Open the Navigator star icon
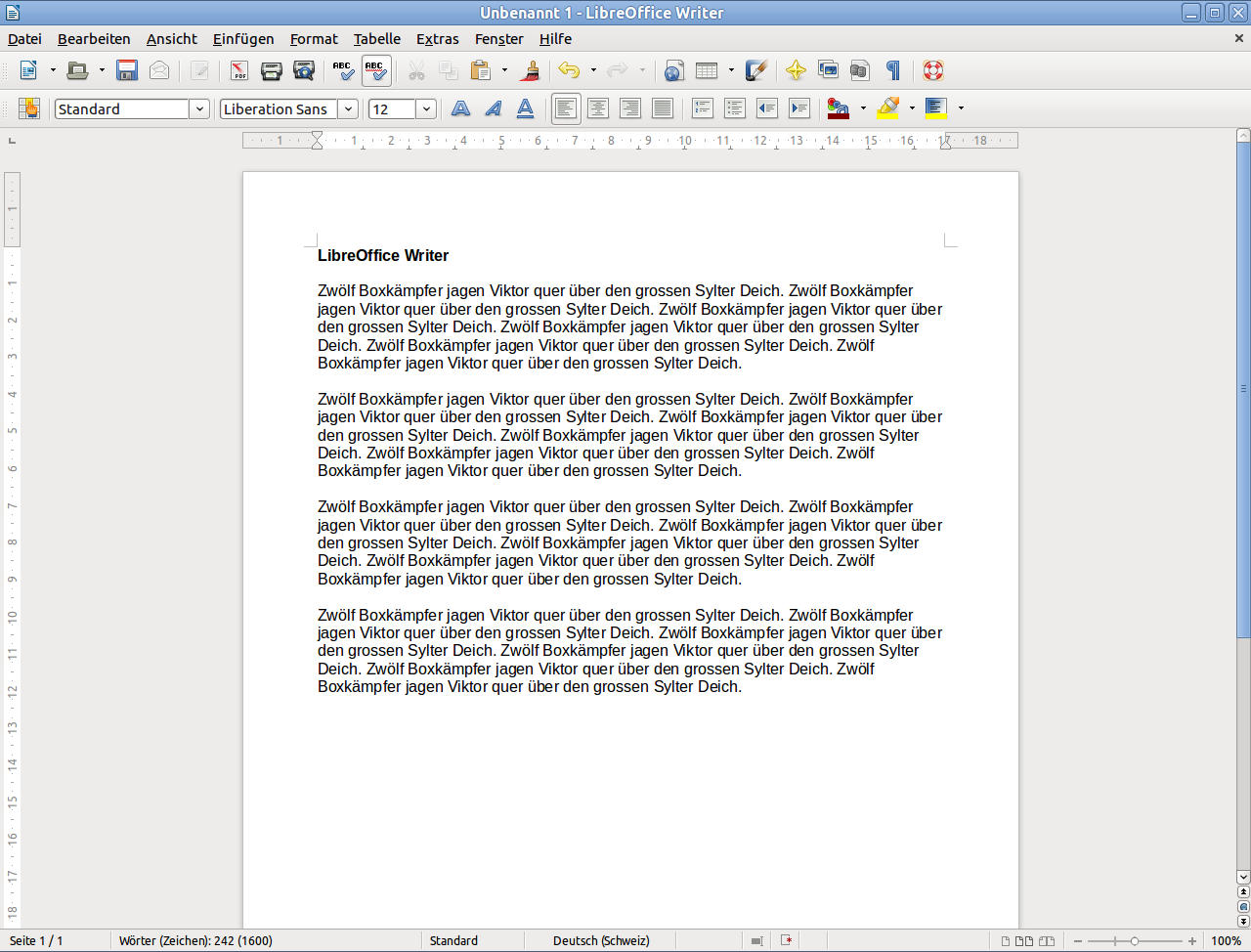 [796, 70]
